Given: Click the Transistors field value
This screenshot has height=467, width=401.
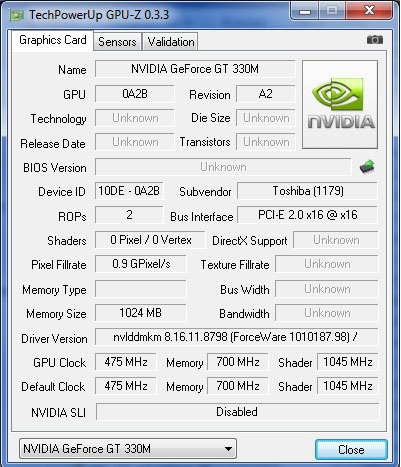Looking at the screenshot, I should [266, 142].
